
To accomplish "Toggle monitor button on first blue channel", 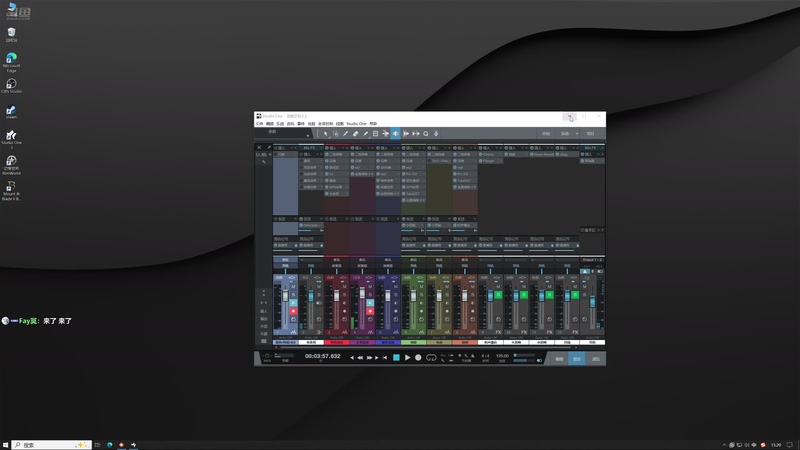I will (x=293, y=303).
